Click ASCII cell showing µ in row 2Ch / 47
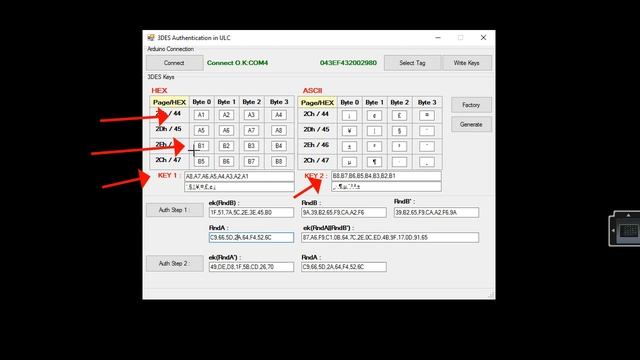 349,162
